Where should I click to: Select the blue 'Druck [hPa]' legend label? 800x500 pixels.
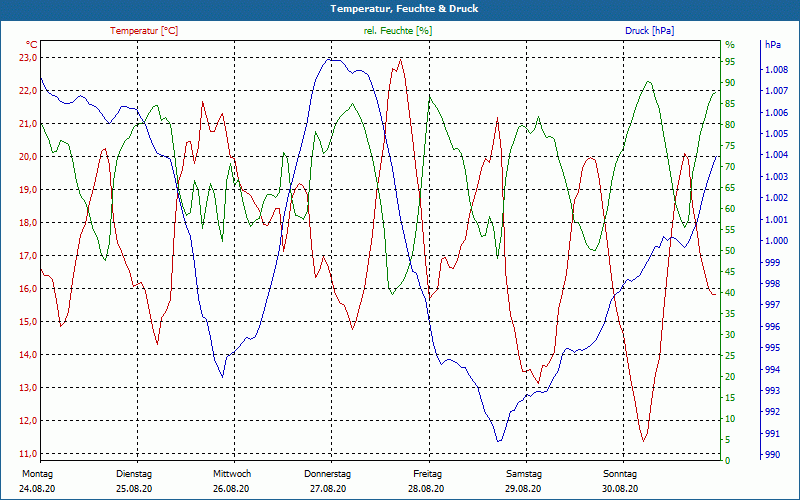coord(649,31)
